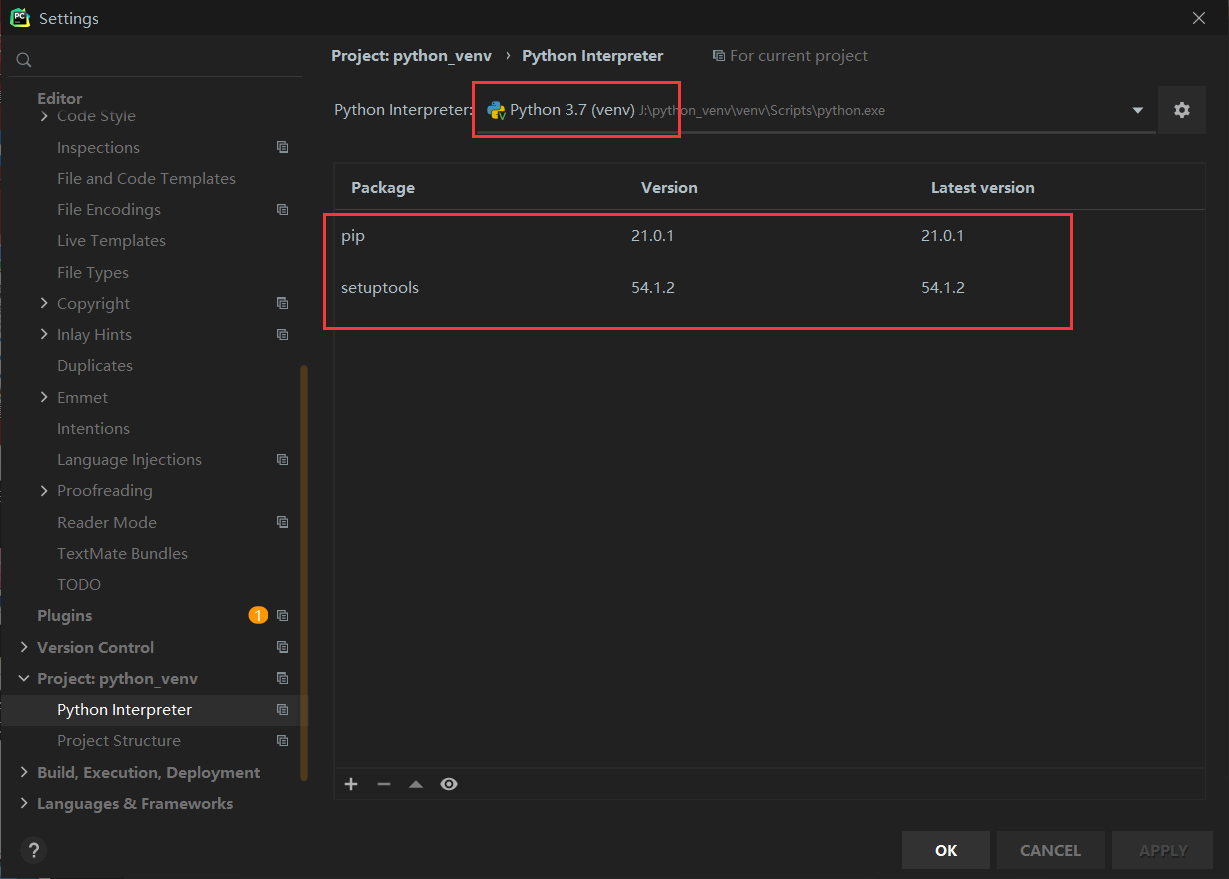Upgrade package with the up-arrow icon

click(416, 784)
